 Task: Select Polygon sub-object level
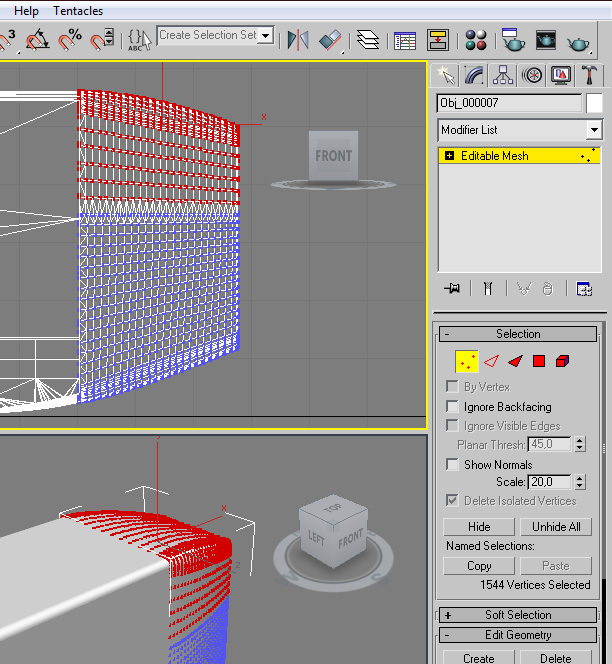(539, 361)
